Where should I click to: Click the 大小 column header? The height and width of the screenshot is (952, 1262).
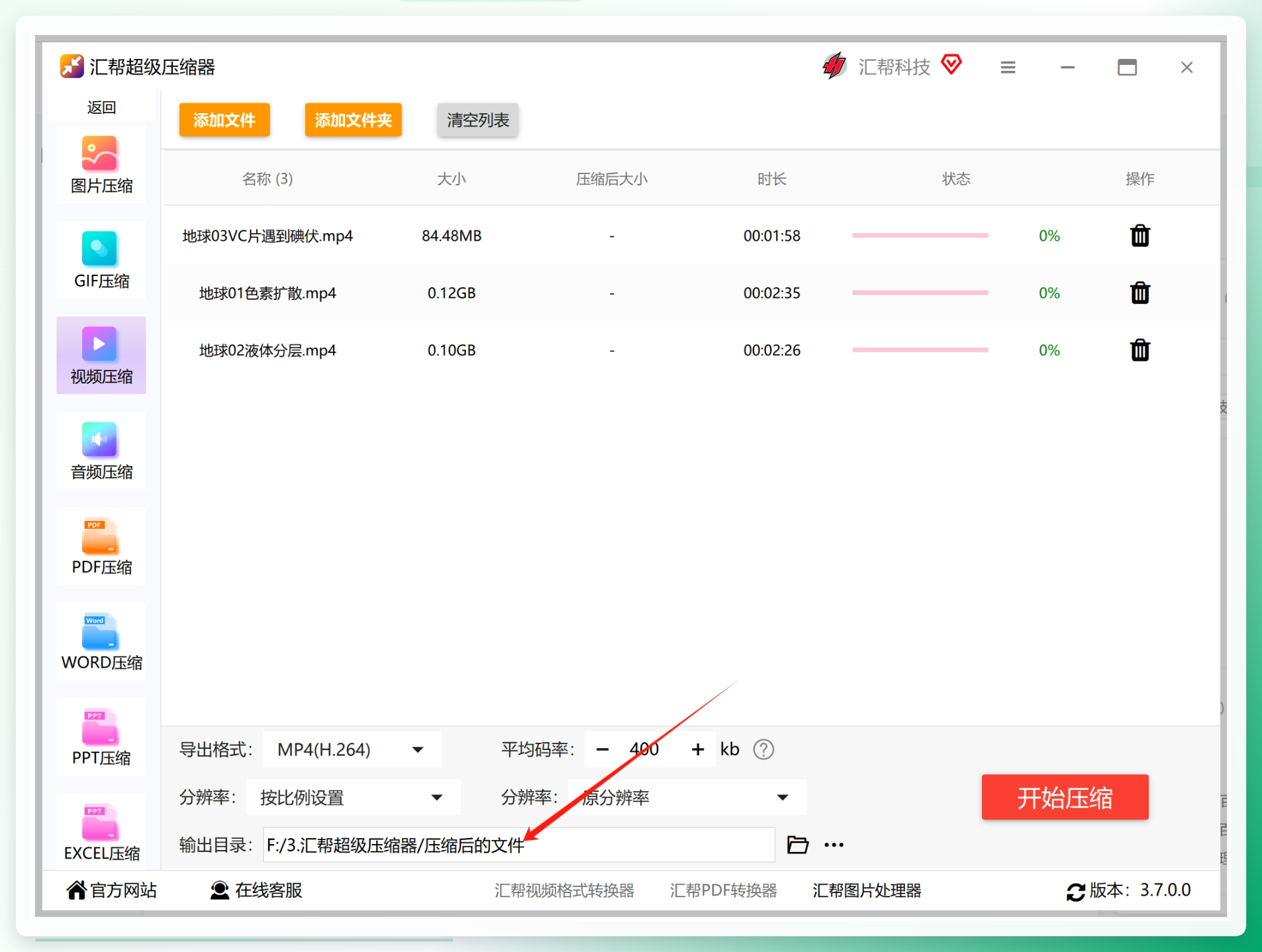452,179
